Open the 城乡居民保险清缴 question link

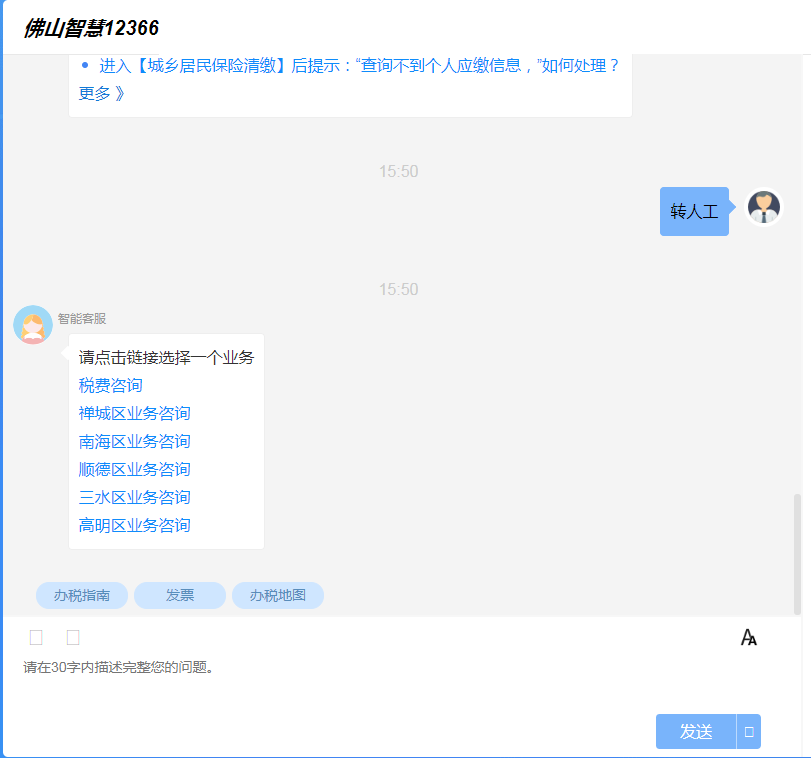click(x=359, y=66)
